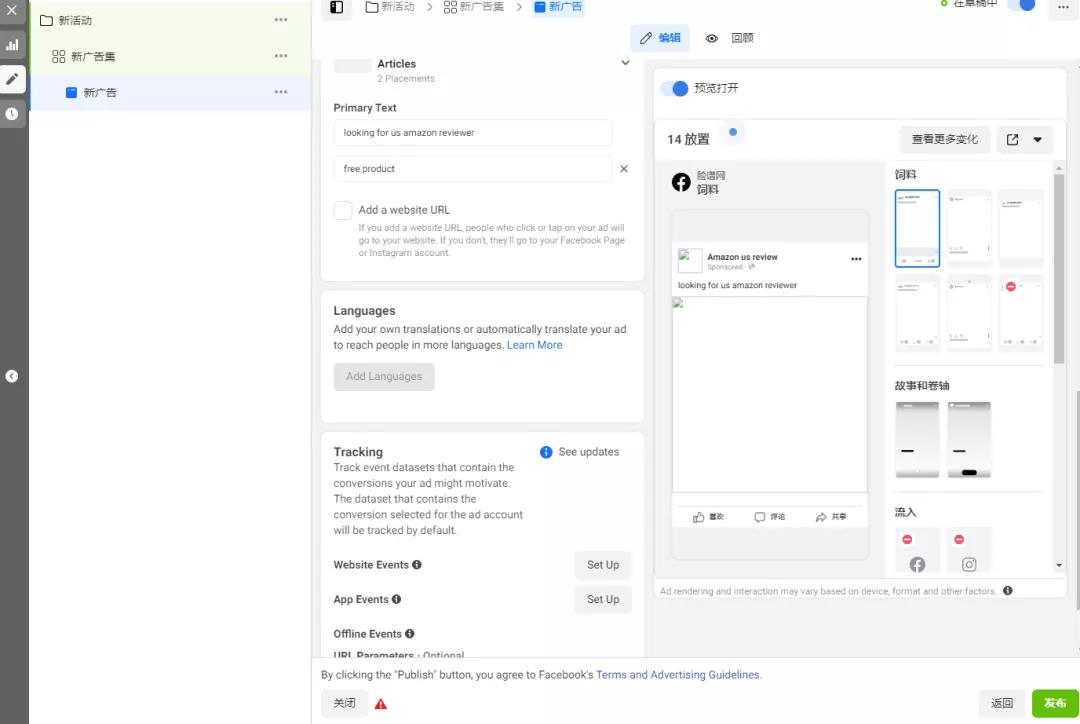Open preview in new window icon
Viewport: 1080px width, 724px height.
[1012, 140]
